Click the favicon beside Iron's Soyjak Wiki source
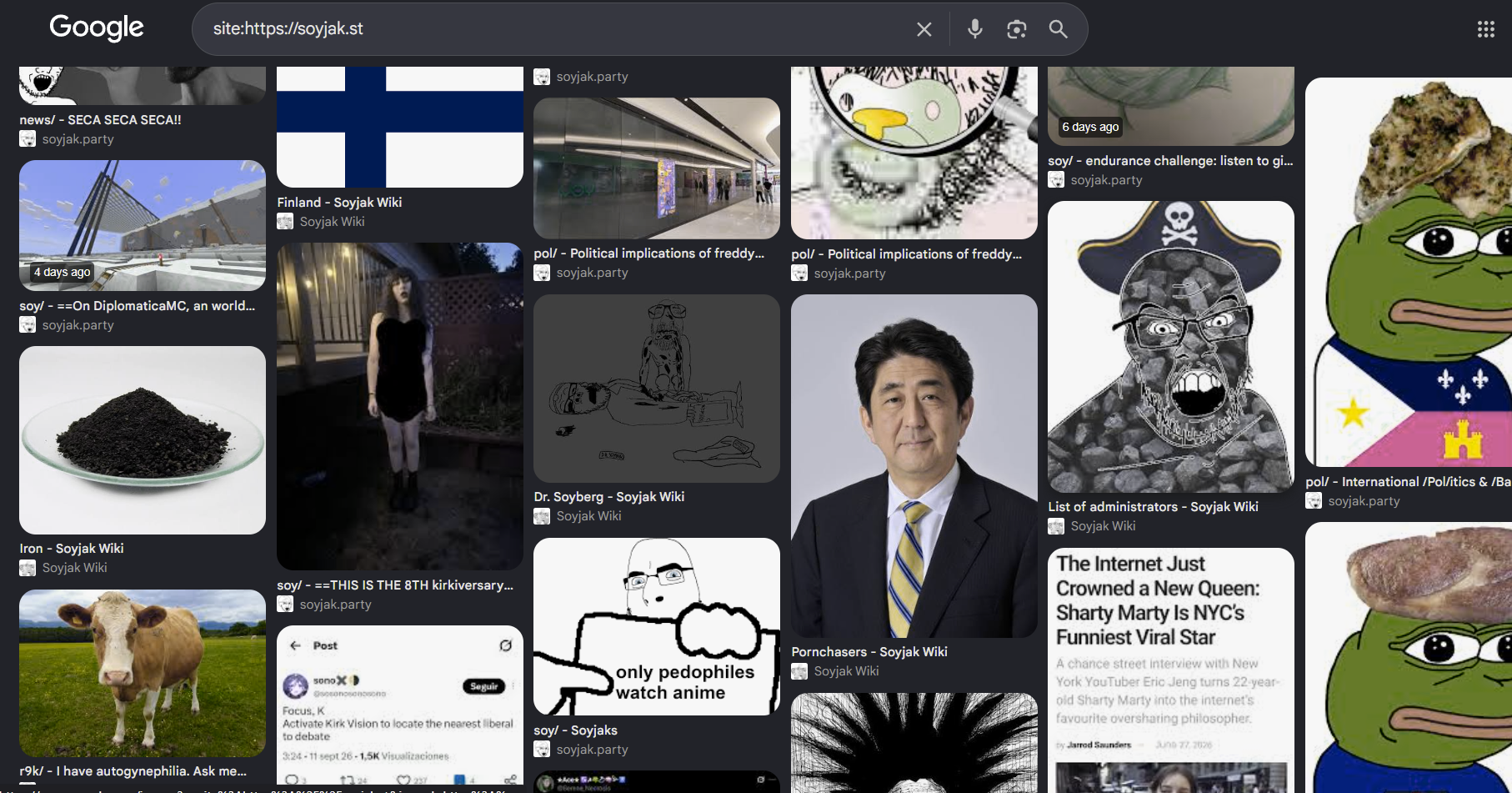Image resolution: width=1512 pixels, height=793 pixels. [28, 568]
